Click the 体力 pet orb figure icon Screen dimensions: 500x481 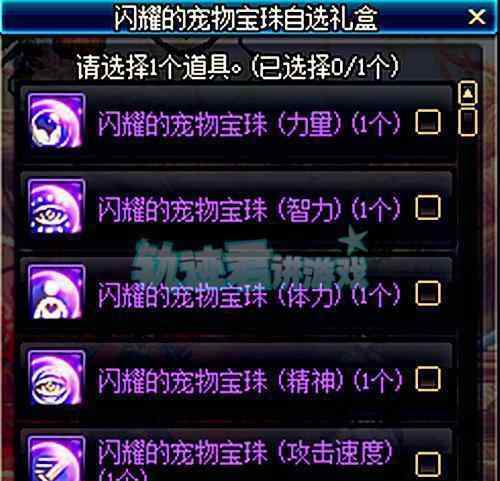click(56, 292)
